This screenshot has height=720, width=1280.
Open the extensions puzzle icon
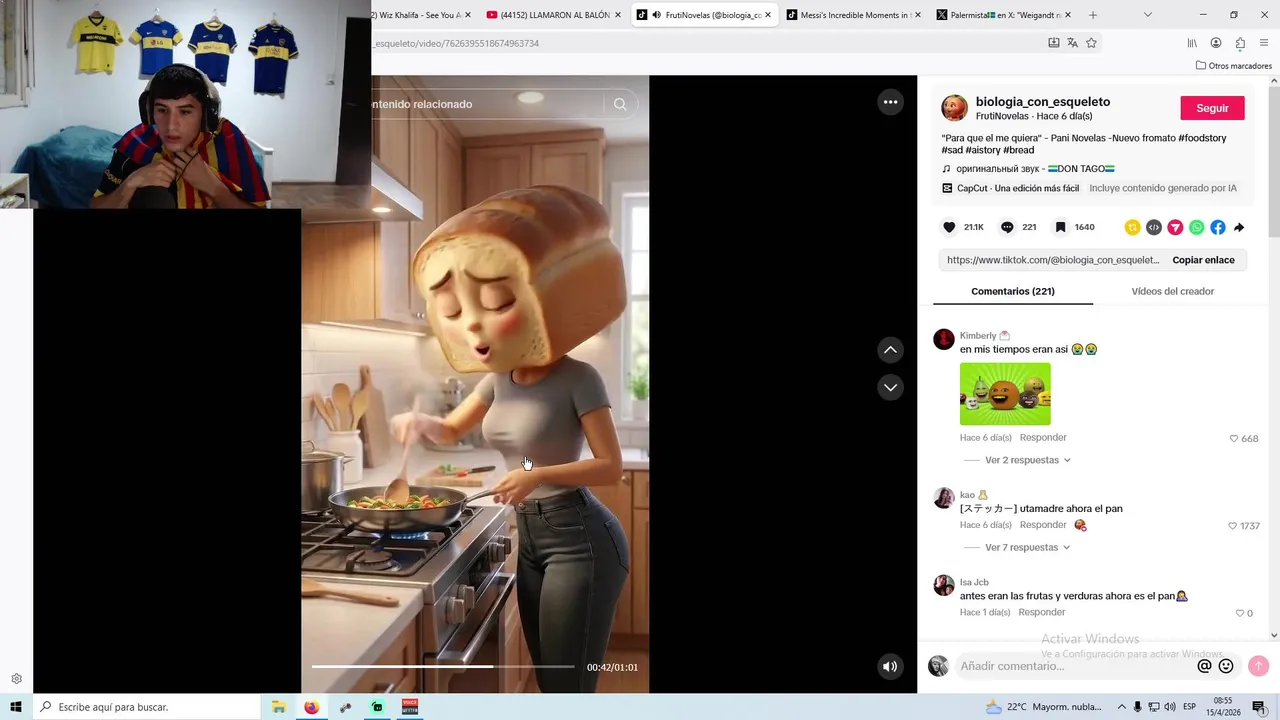coord(1240,43)
